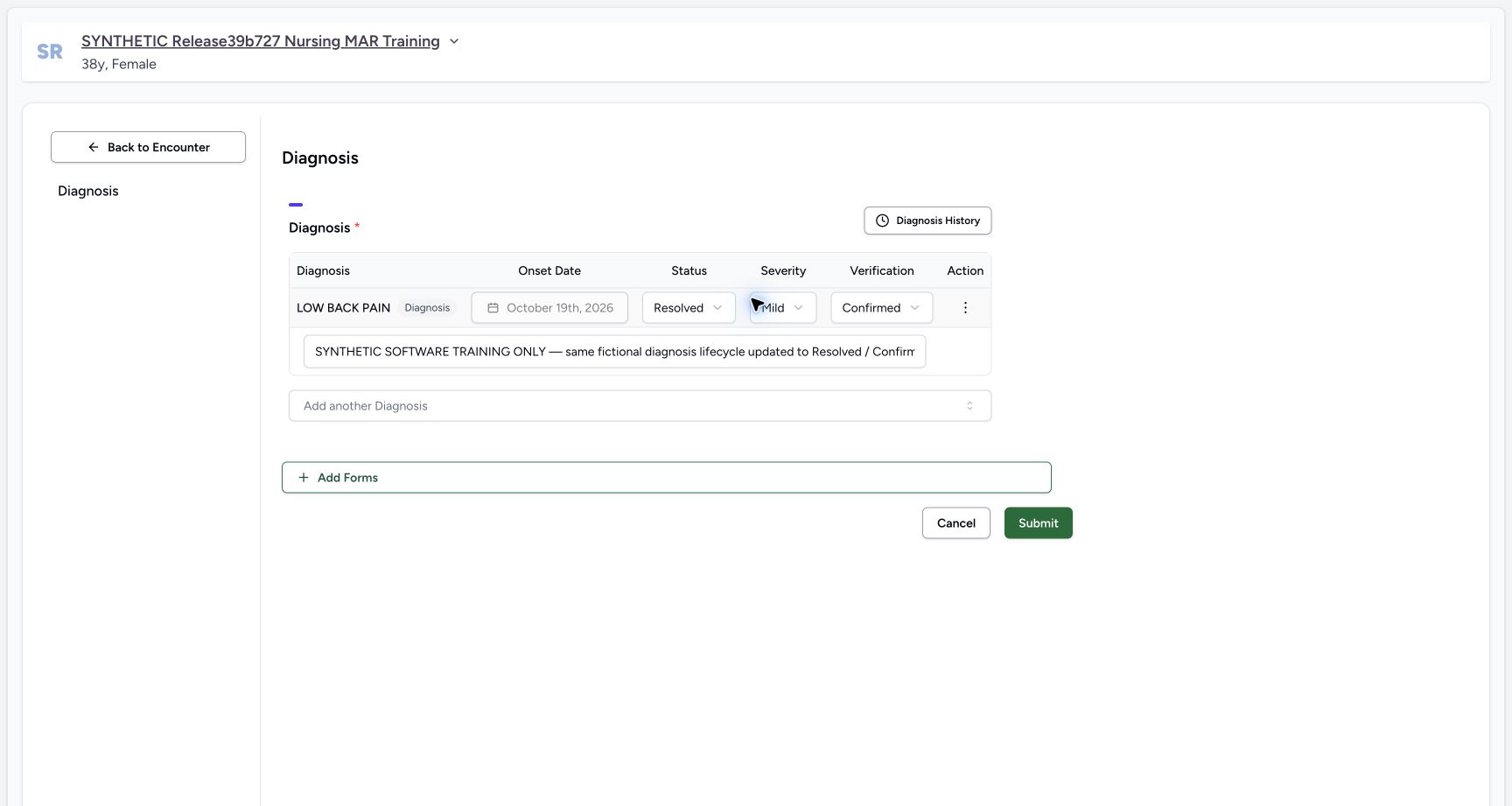Click the Add Forms button
Image resolution: width=1512 pixels, height=806 pixels.
tap(667, 478)
